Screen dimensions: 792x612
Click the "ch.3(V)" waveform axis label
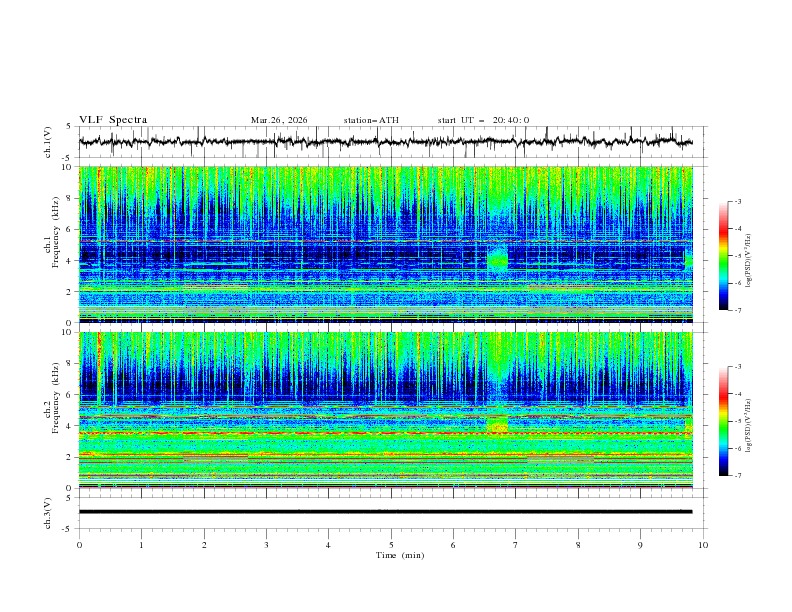coord(48,513)
